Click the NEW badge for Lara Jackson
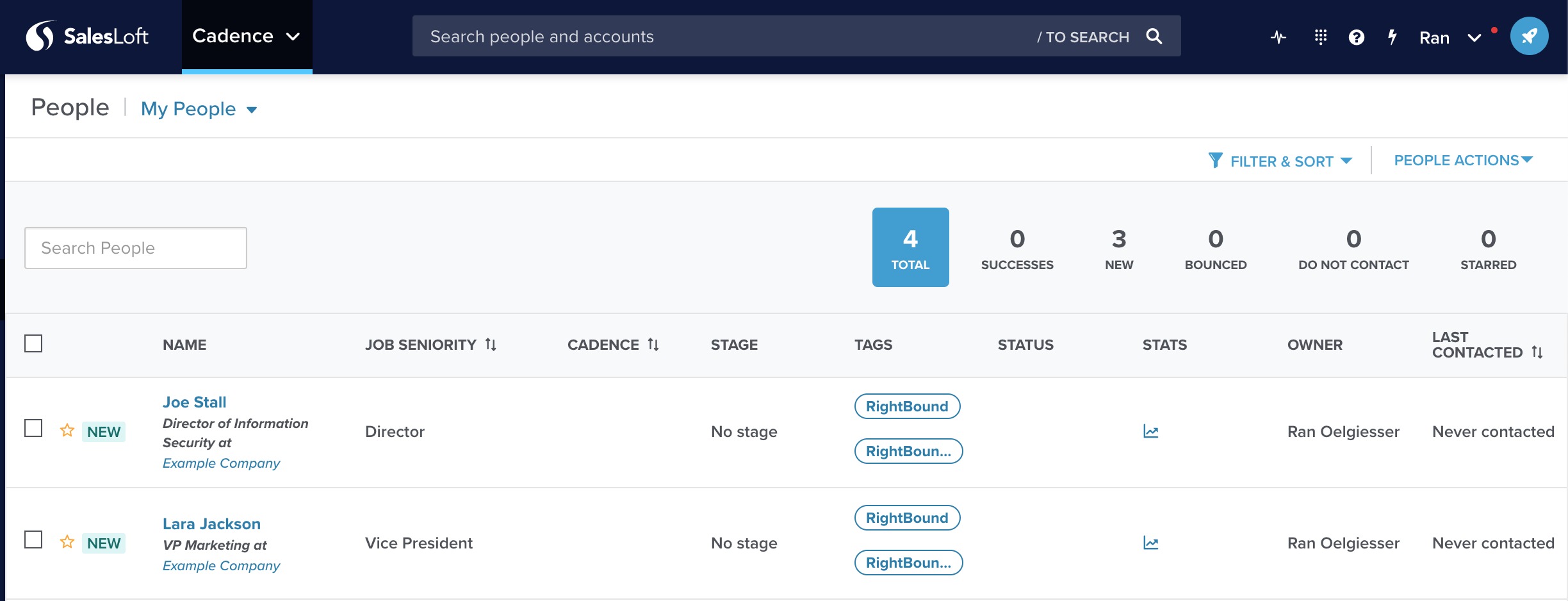Screen dimensions: 1568x601 [104, 543]
